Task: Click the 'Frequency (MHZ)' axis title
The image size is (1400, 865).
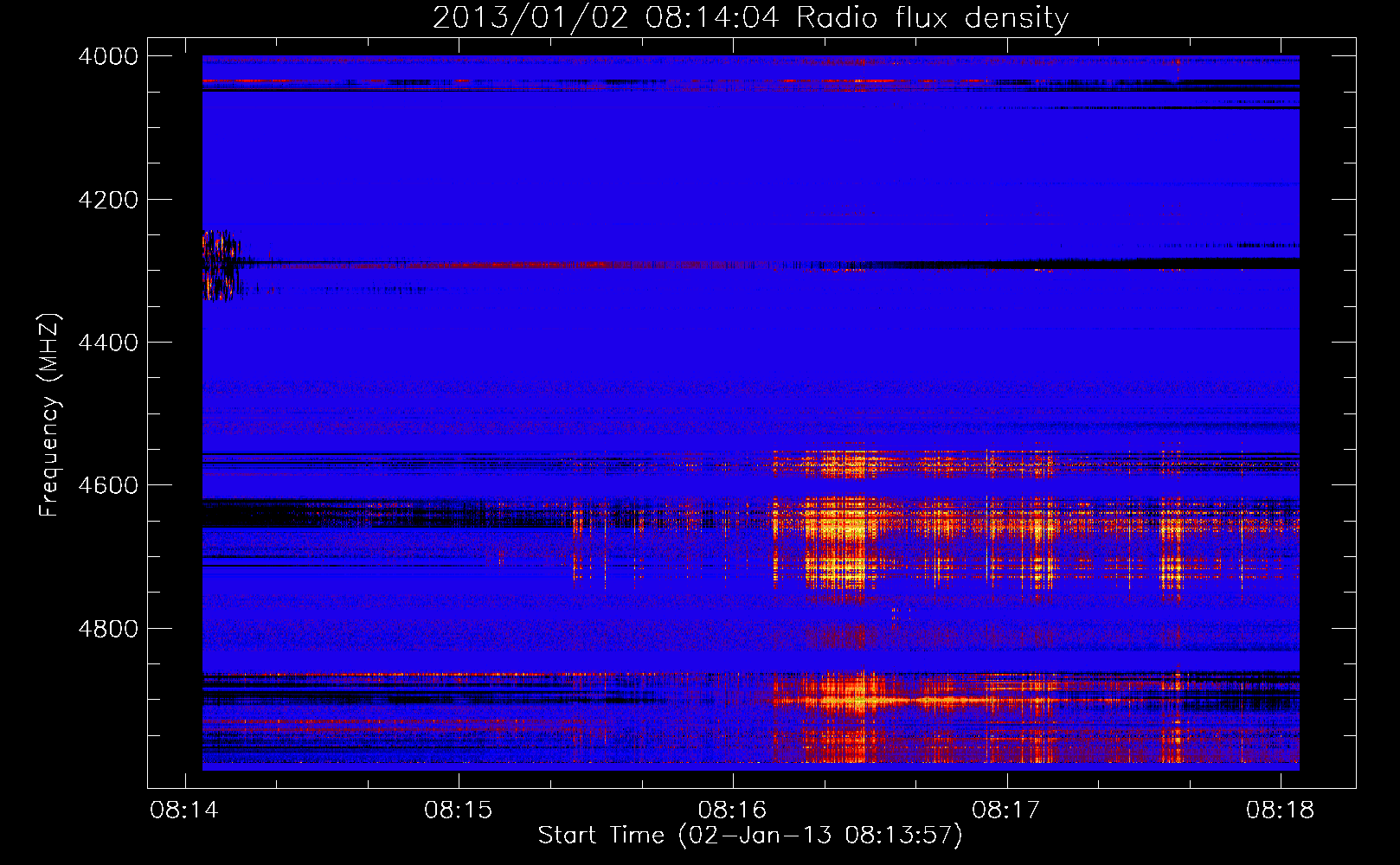Action: [x=50, y=415]
